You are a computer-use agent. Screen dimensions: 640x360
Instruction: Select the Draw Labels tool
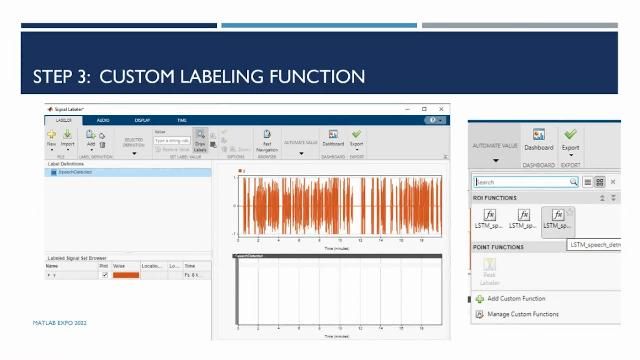(x=200, y=140)
